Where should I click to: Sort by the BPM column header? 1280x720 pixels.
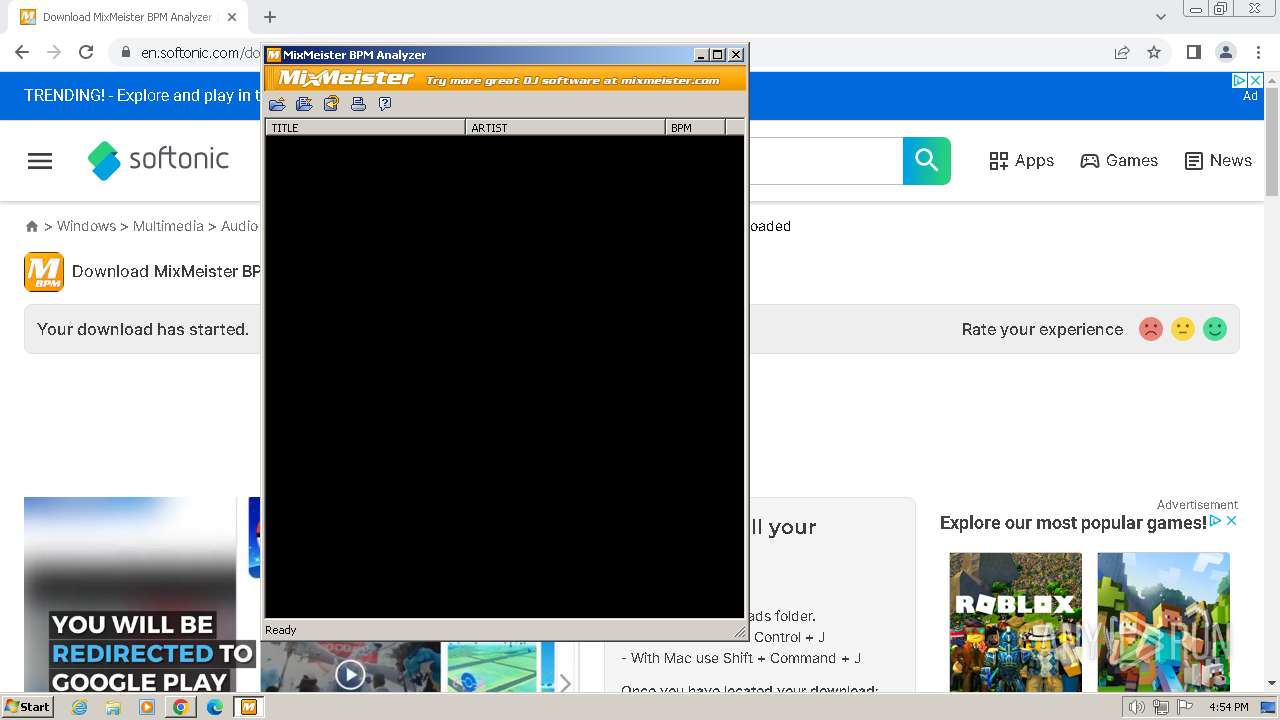tap(695, 128)
